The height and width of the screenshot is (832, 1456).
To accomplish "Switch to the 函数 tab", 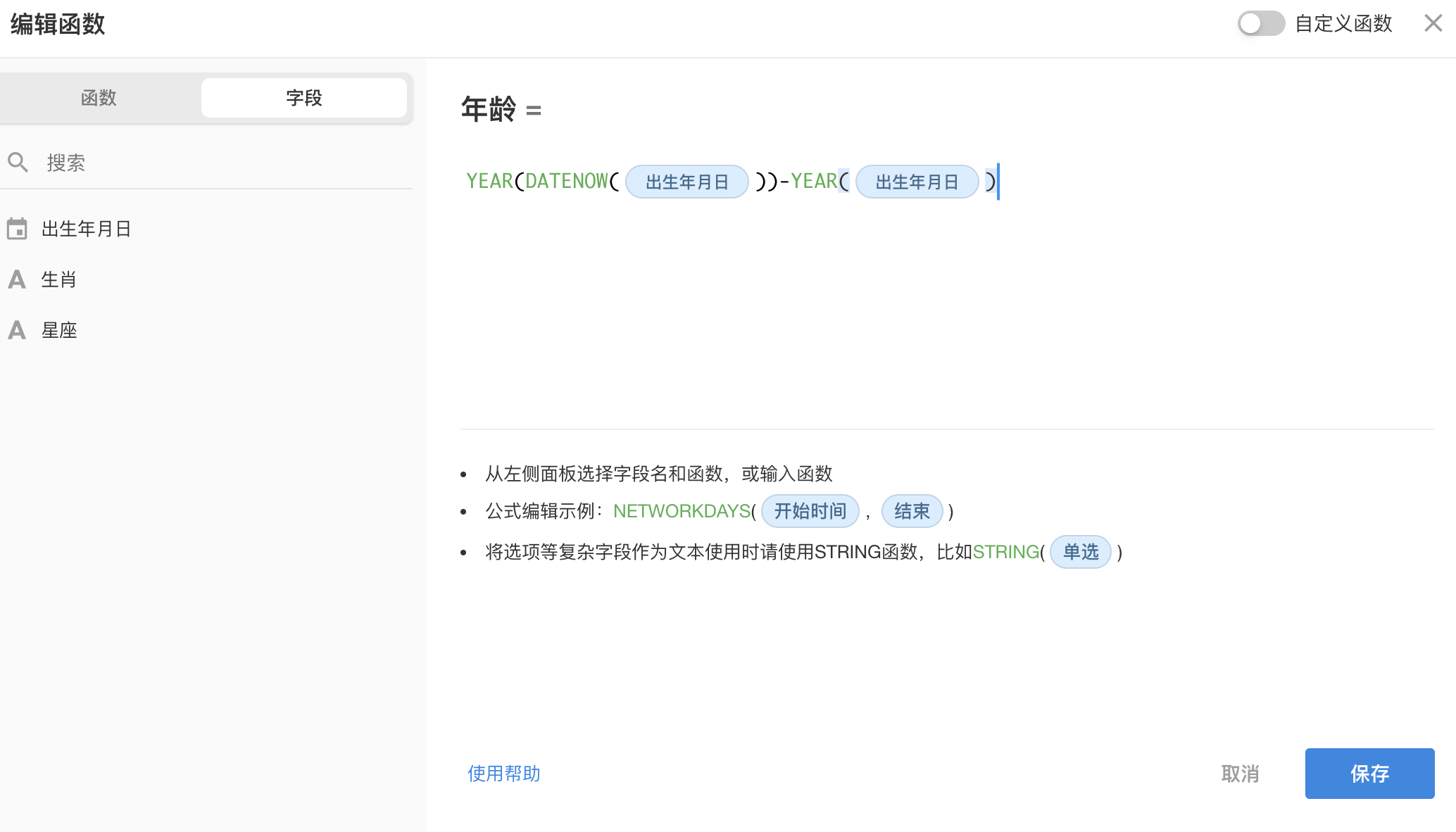I will pyautogui.click(x=99, y=98).
